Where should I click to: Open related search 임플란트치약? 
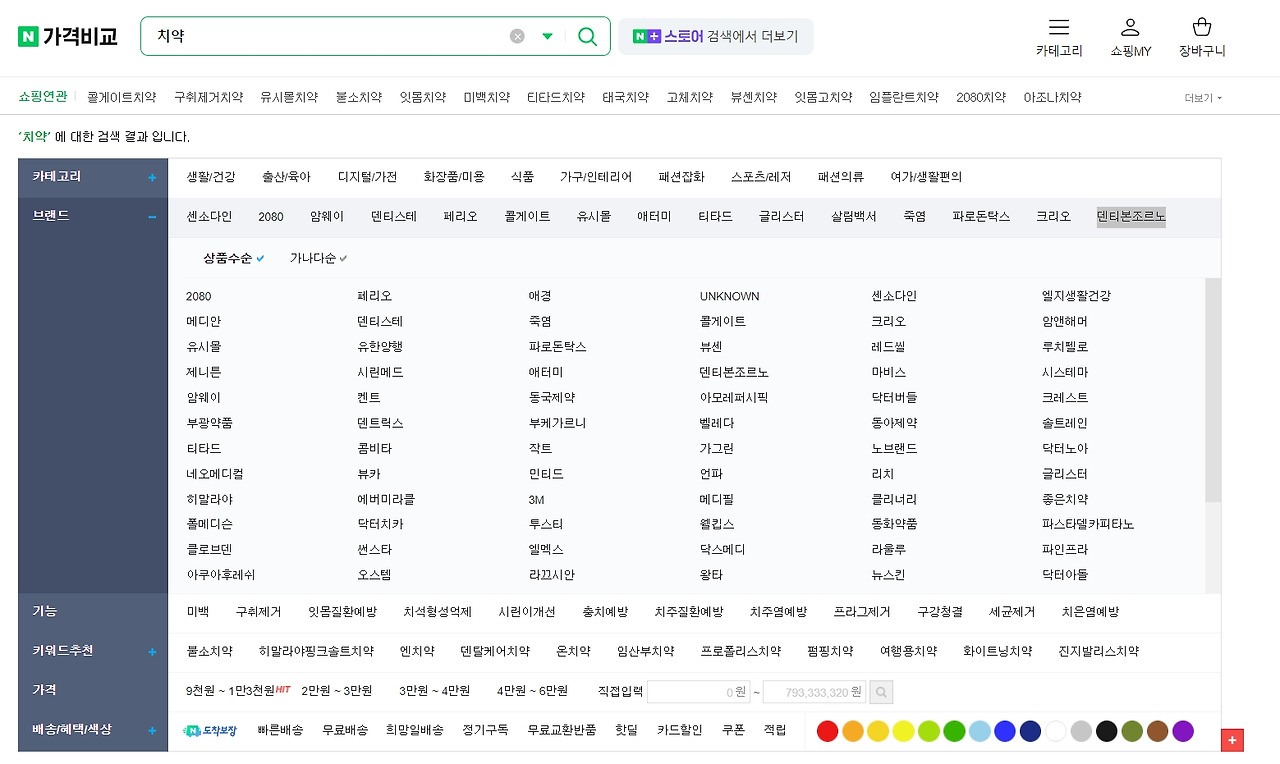[904, 98]
